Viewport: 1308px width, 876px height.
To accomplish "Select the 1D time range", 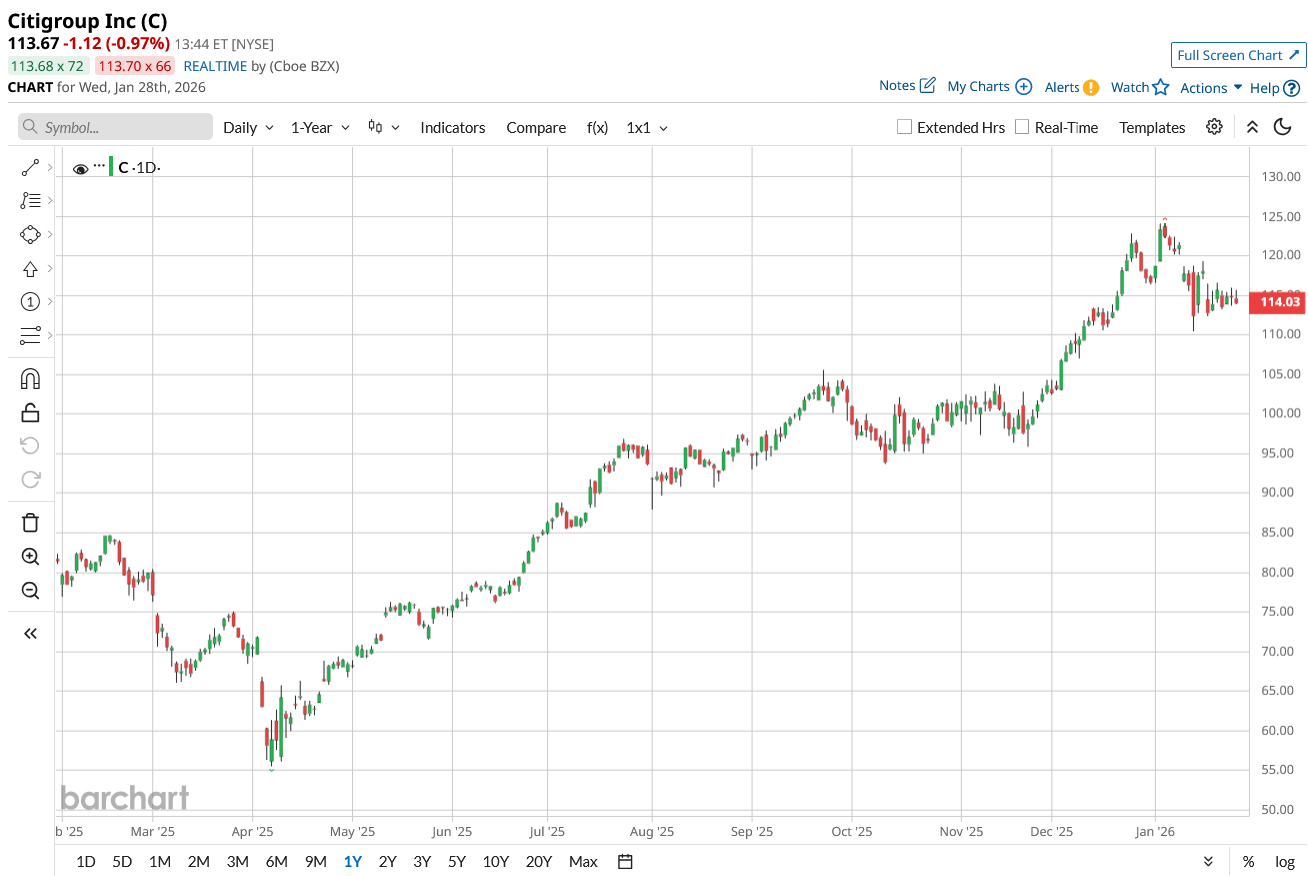I will coord(86,862).
